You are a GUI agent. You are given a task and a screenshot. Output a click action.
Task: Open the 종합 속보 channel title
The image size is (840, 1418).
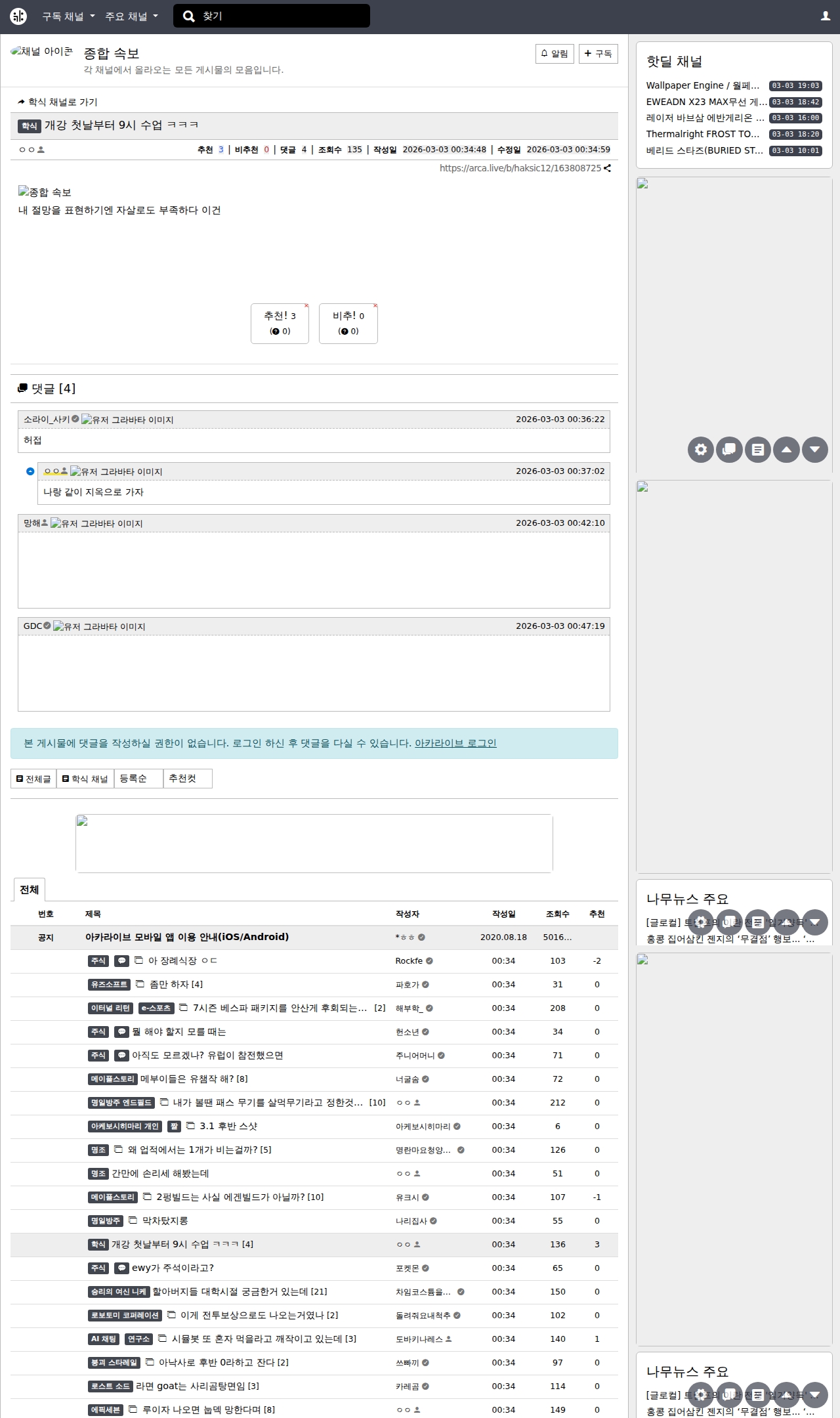click(112, 53)
